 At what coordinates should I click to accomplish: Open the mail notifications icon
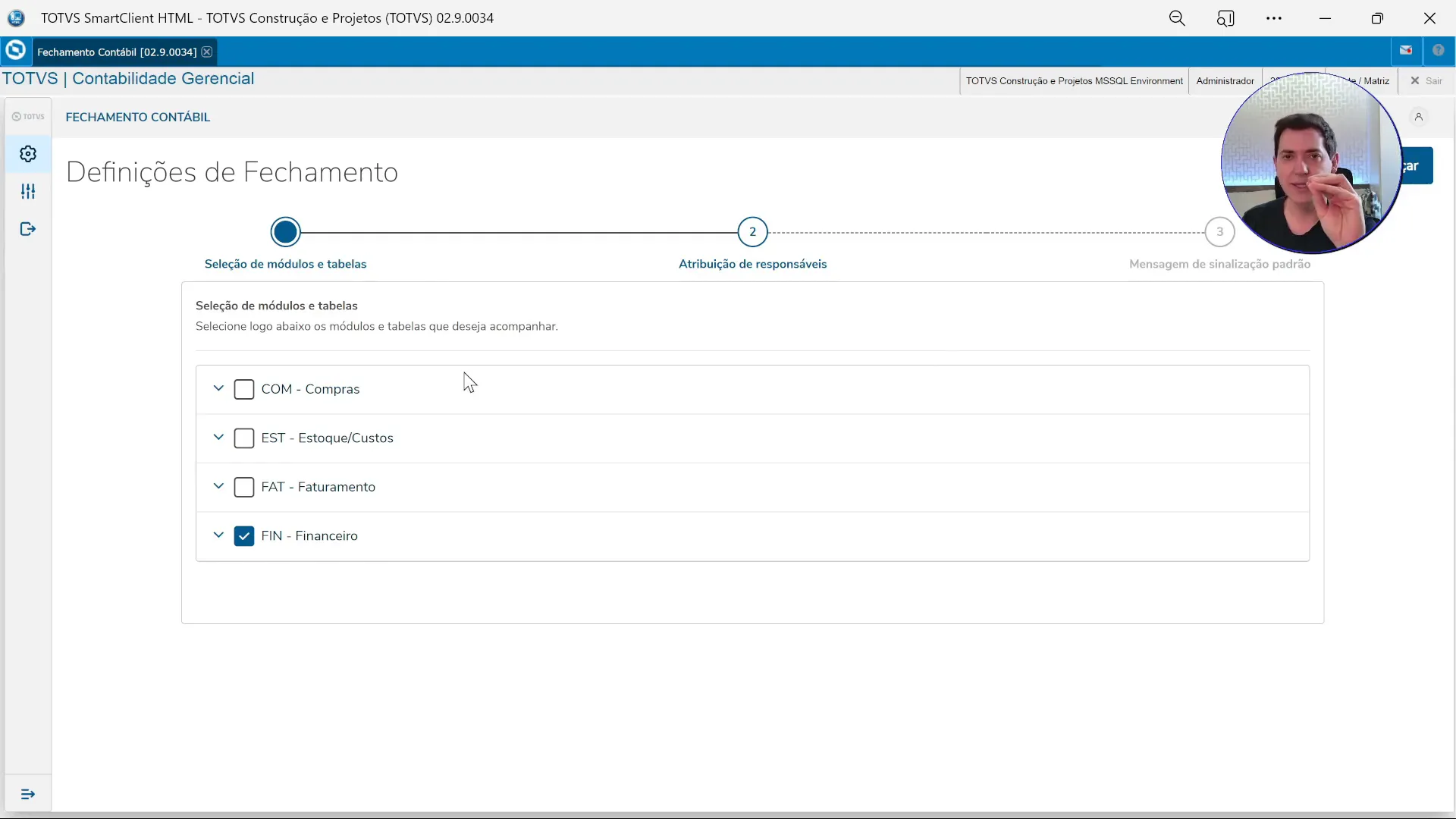click(1407, 50)
